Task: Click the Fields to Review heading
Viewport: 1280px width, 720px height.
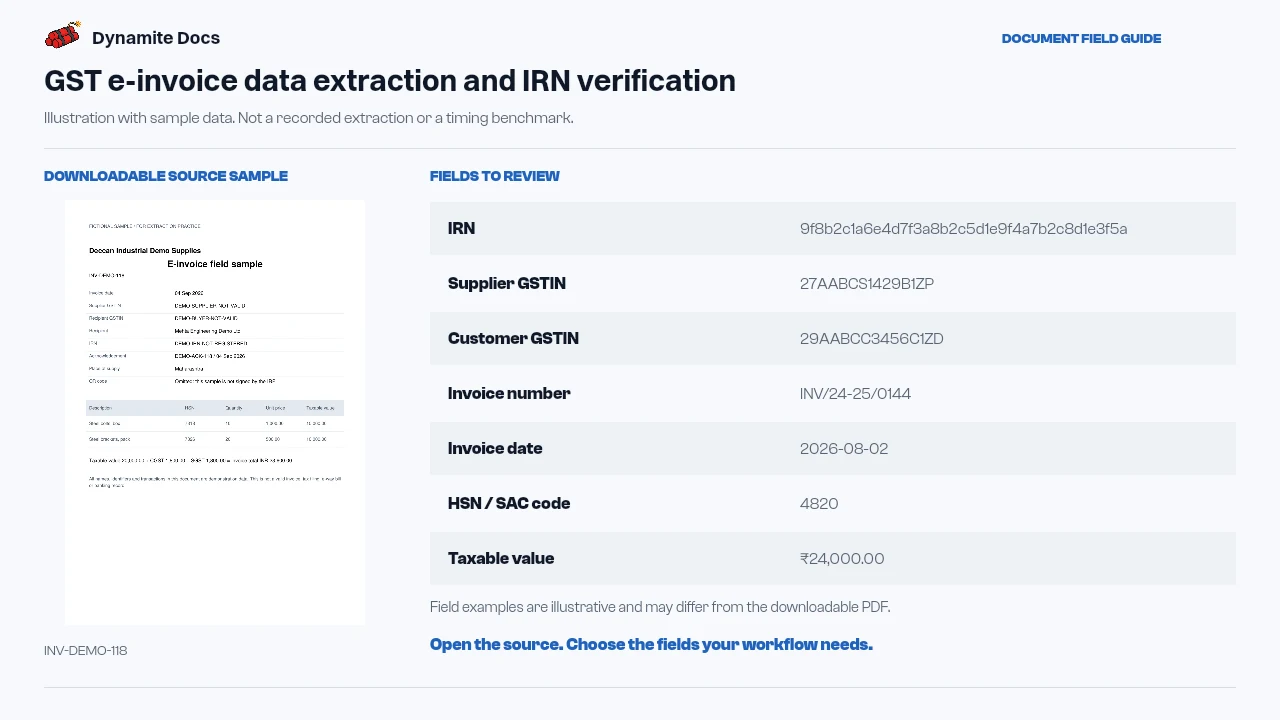Action: (x=495, y=176)
